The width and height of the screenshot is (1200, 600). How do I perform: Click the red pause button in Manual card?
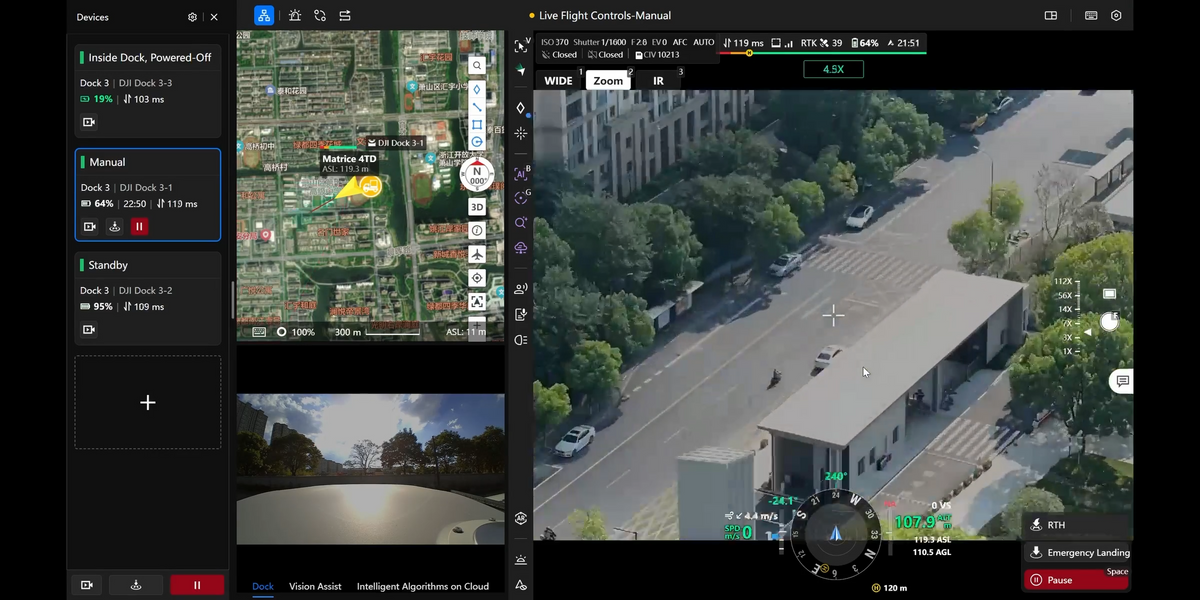click(139, 227)
